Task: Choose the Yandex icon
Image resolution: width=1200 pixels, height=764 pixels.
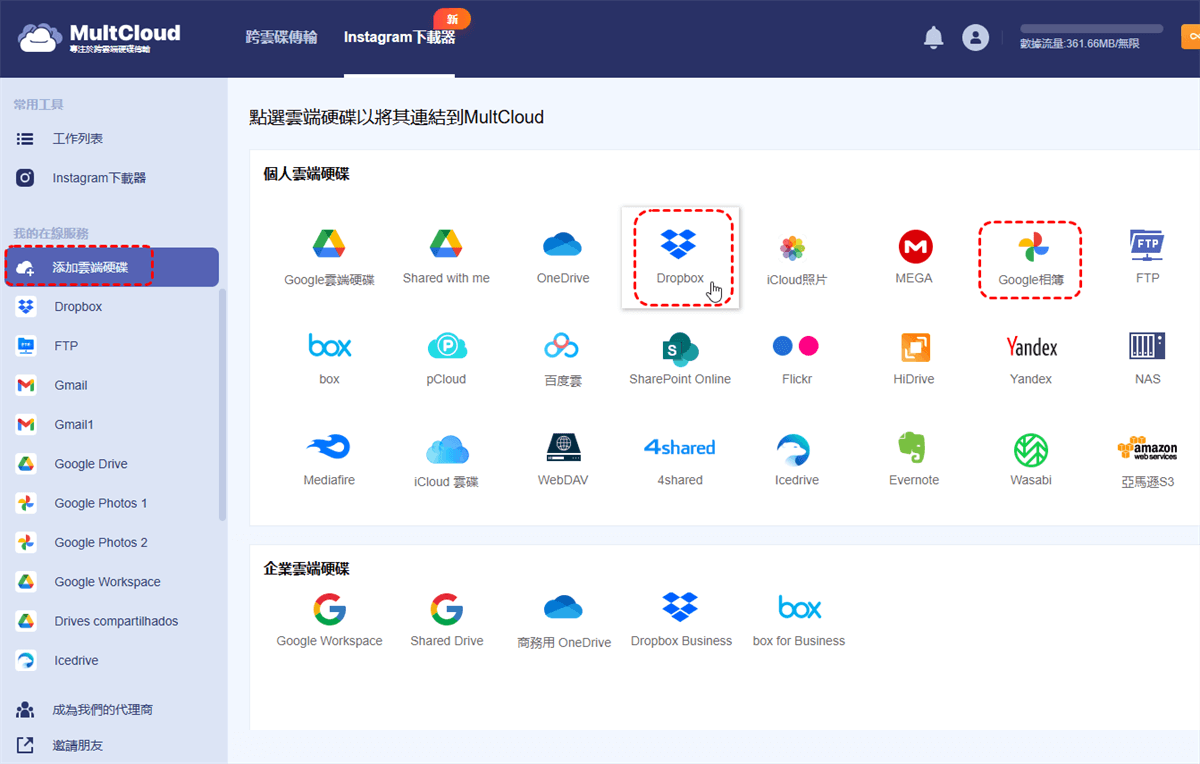Action: tap(1031, 346)
